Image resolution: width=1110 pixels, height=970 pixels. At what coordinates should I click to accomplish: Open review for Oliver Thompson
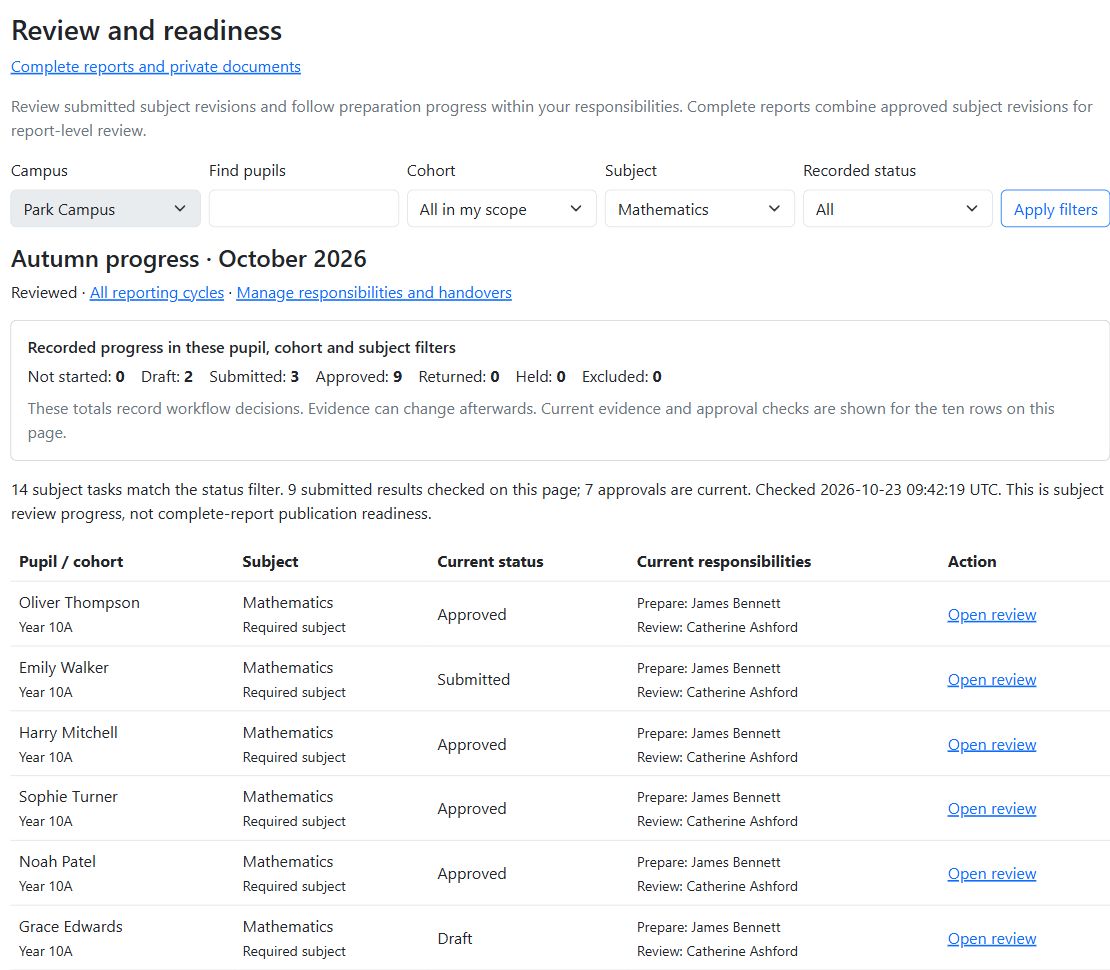(x=992, y=615)
